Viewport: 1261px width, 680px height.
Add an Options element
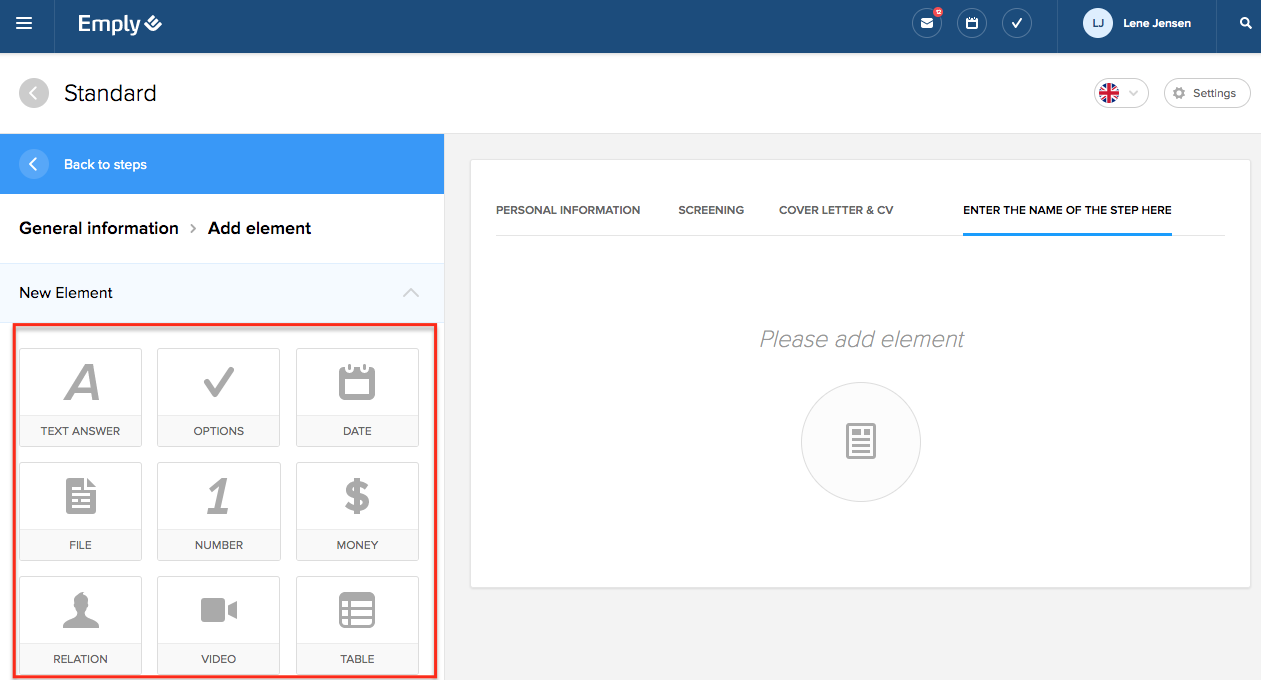[218, 397]
